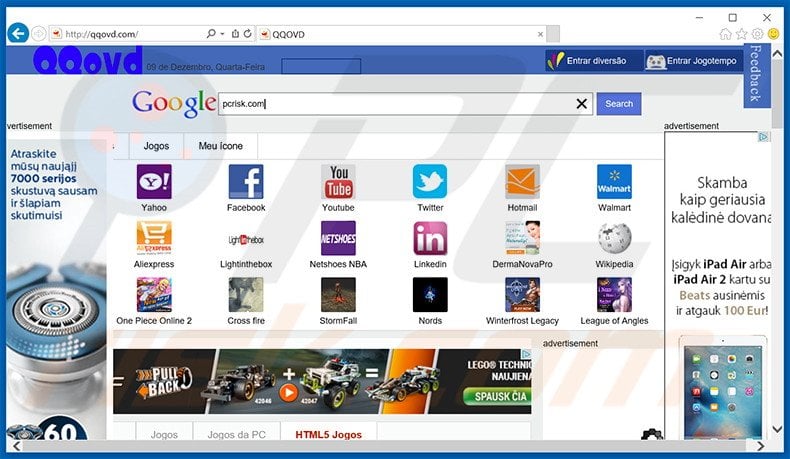Click horizontal scrollbar left arrow
The height and width of the screenshot is (459, 790).
(x=17, y=446)
